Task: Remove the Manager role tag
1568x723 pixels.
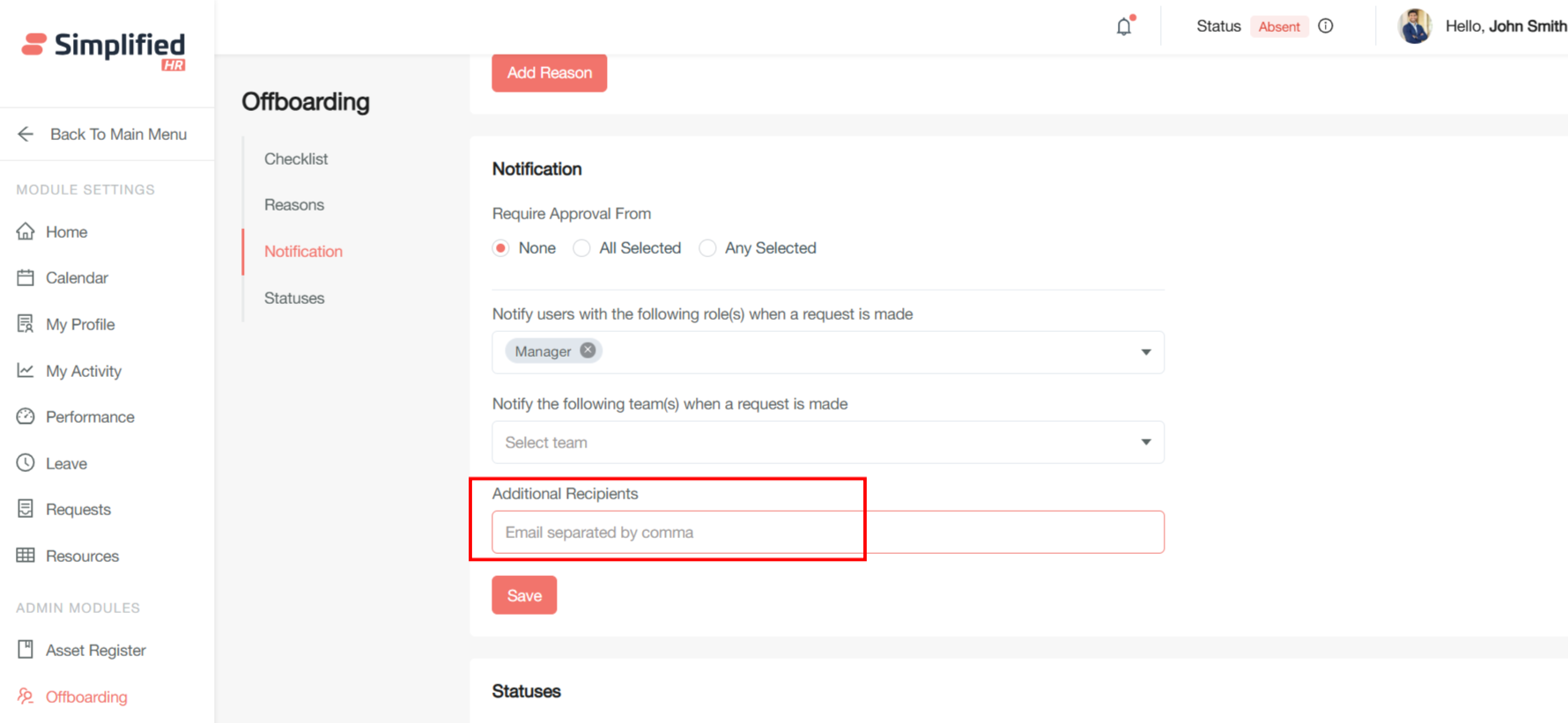Action: pyautogui.click(x=588, y=350)
